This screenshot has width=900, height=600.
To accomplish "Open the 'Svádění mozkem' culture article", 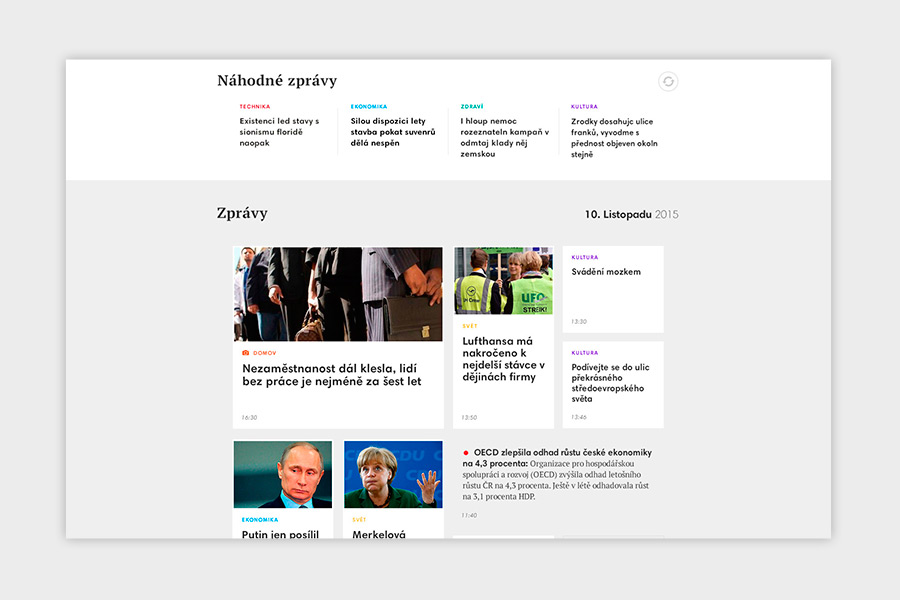I will (606, 272).
